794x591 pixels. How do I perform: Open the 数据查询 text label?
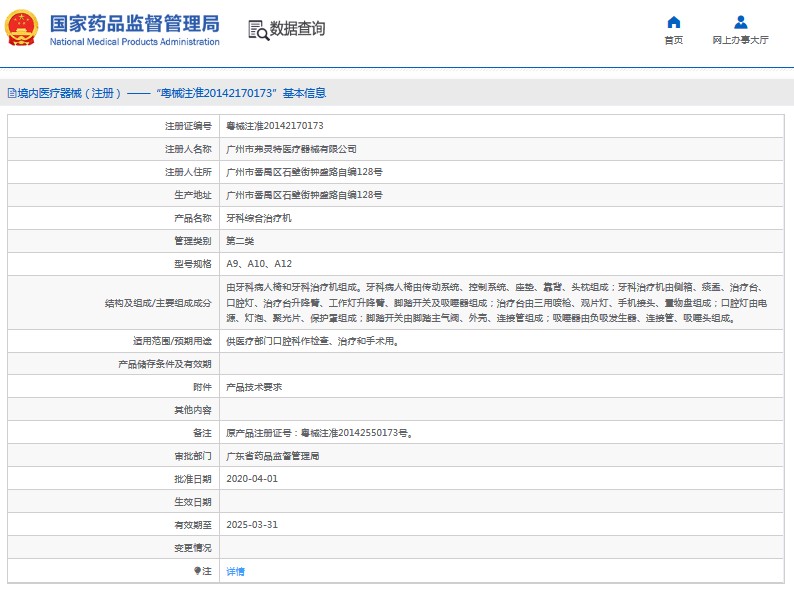pyautogui.click(x=297, y=29)
